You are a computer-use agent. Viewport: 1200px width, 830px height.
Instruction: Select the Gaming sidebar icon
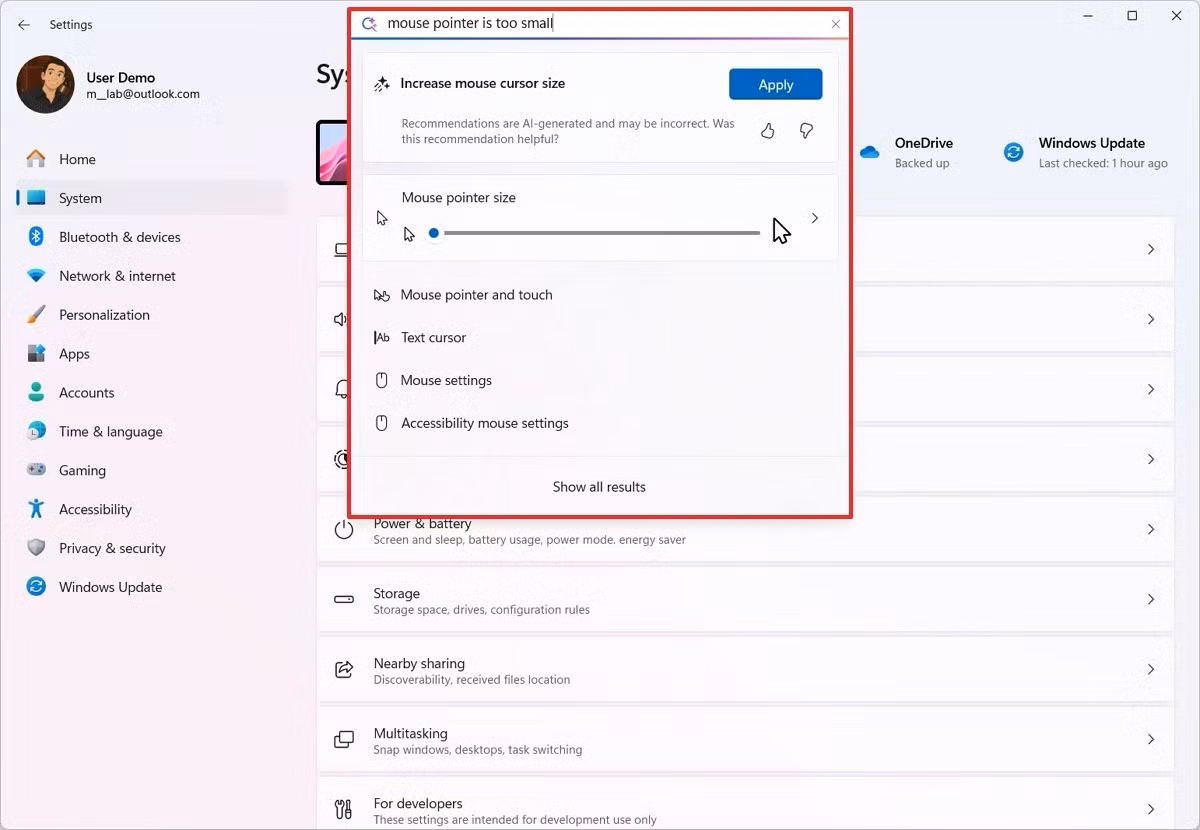click(36, 470)
